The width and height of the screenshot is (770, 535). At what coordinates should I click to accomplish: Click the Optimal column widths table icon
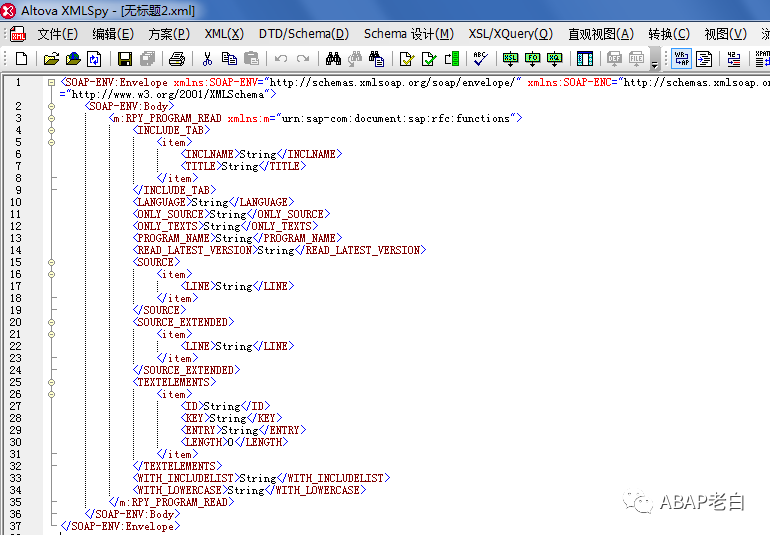pyautogui.click(x=585, y=59)
